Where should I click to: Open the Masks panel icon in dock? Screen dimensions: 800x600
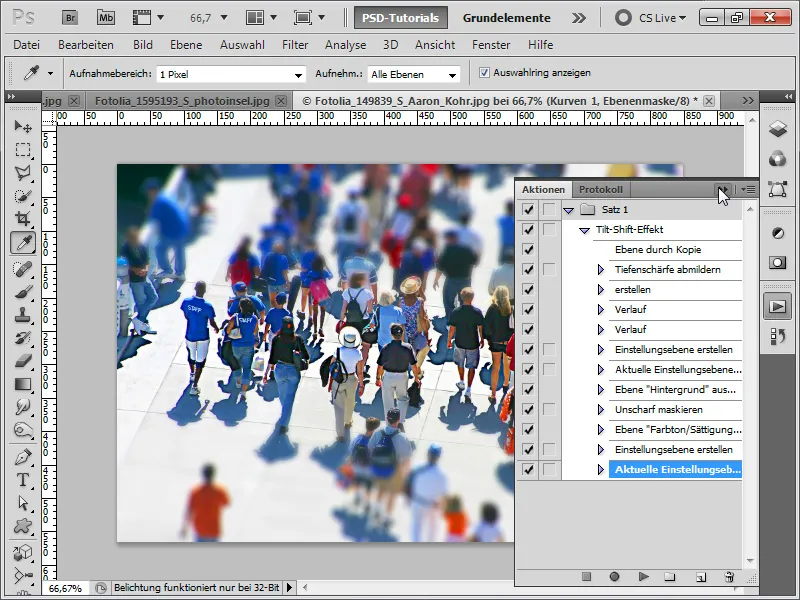[x=778, y=263]
